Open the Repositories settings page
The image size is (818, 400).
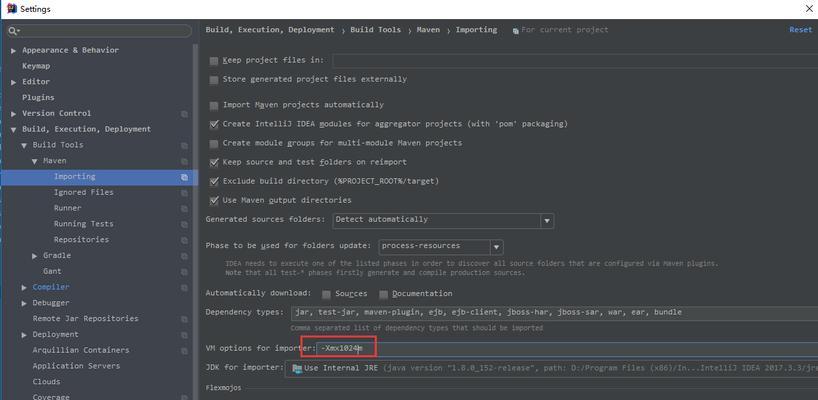[81, 240]
